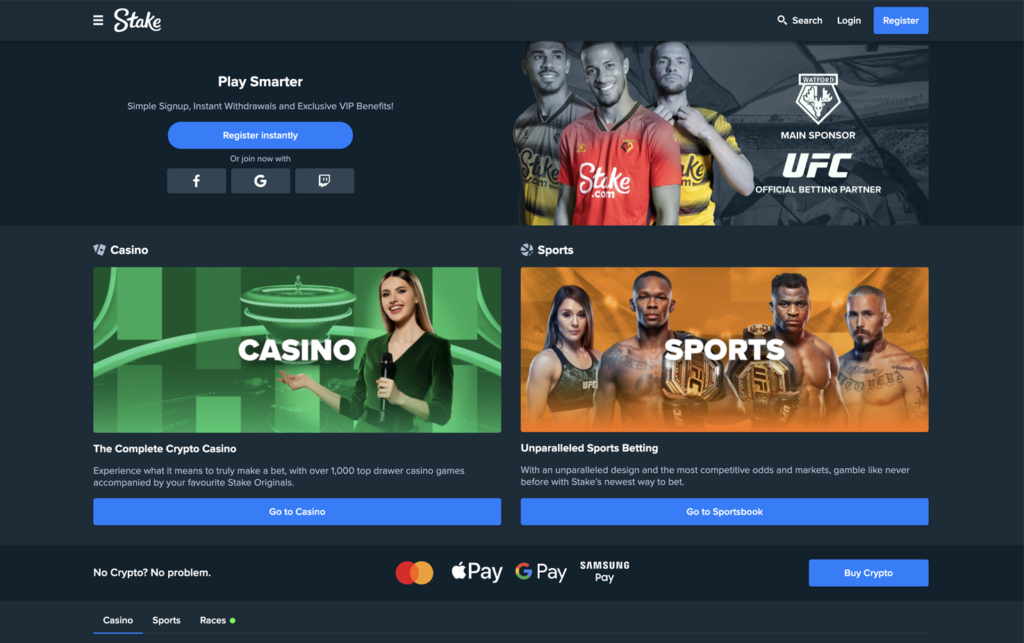Click the Samsung Pay logo

pos(605,571)
